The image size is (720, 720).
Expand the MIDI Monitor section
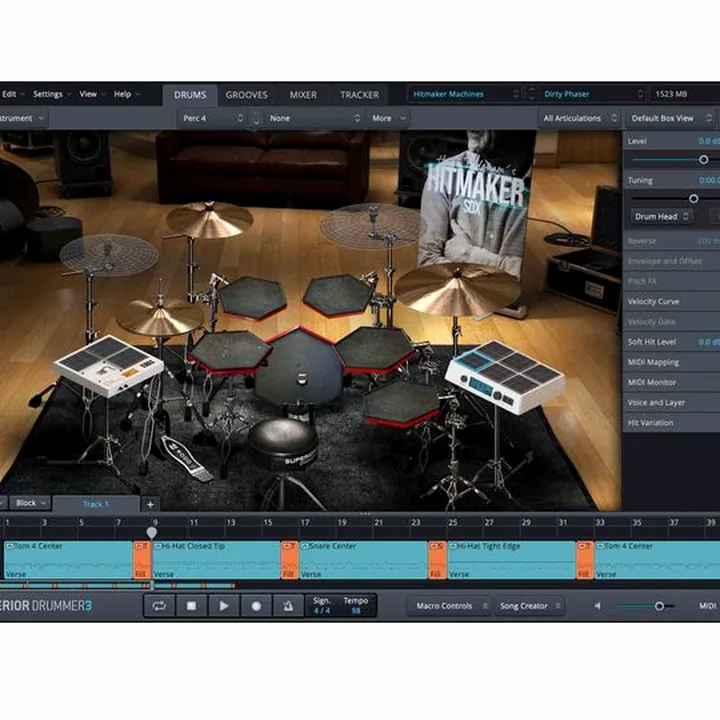(x=671, y=382)
